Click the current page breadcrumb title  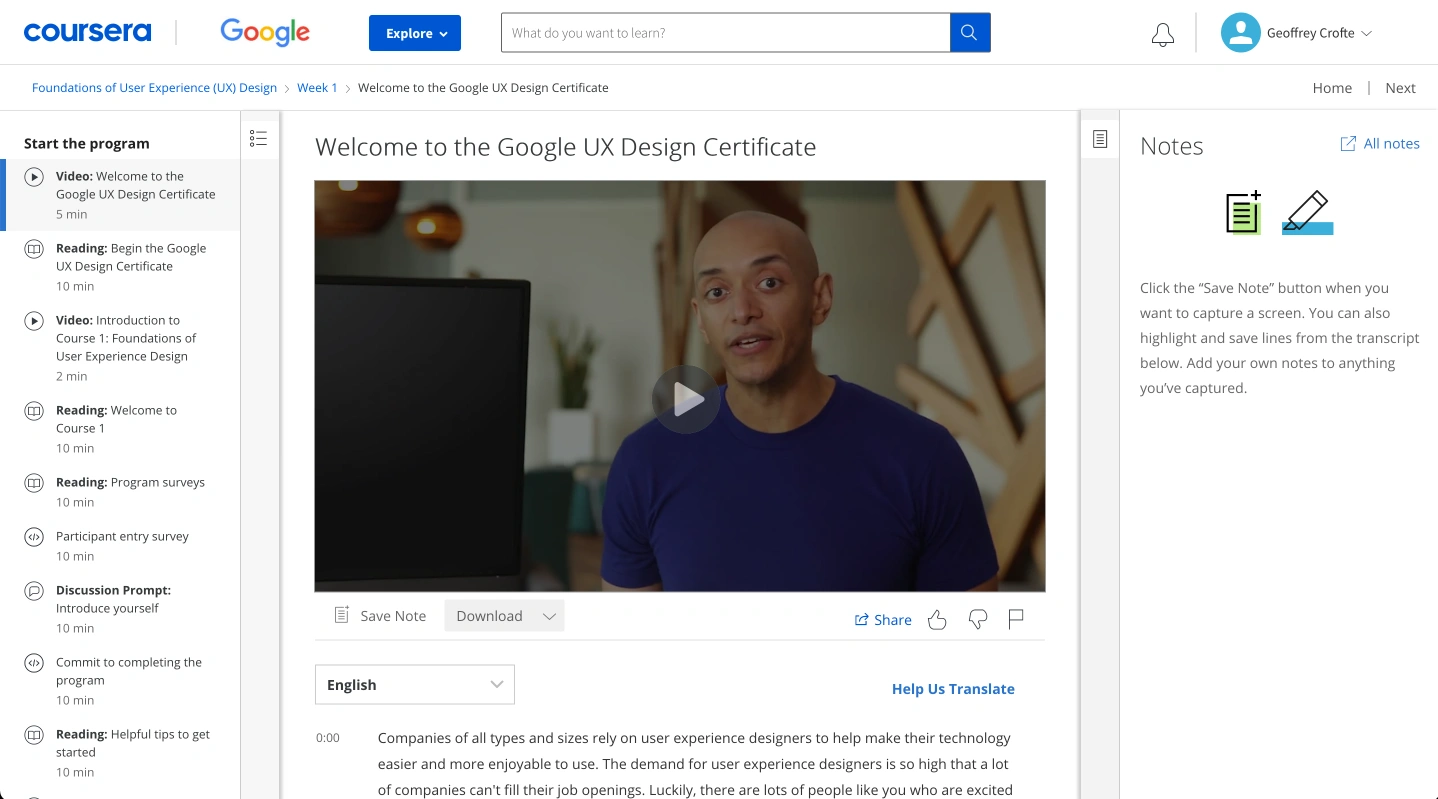[483, 88]
